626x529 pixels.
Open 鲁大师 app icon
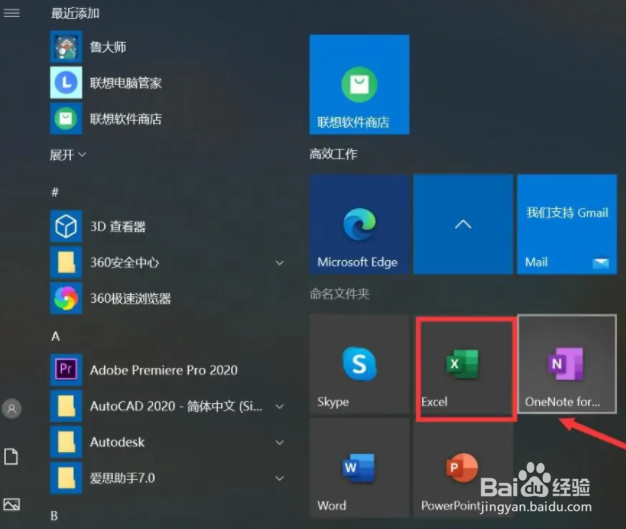point(66,47)
